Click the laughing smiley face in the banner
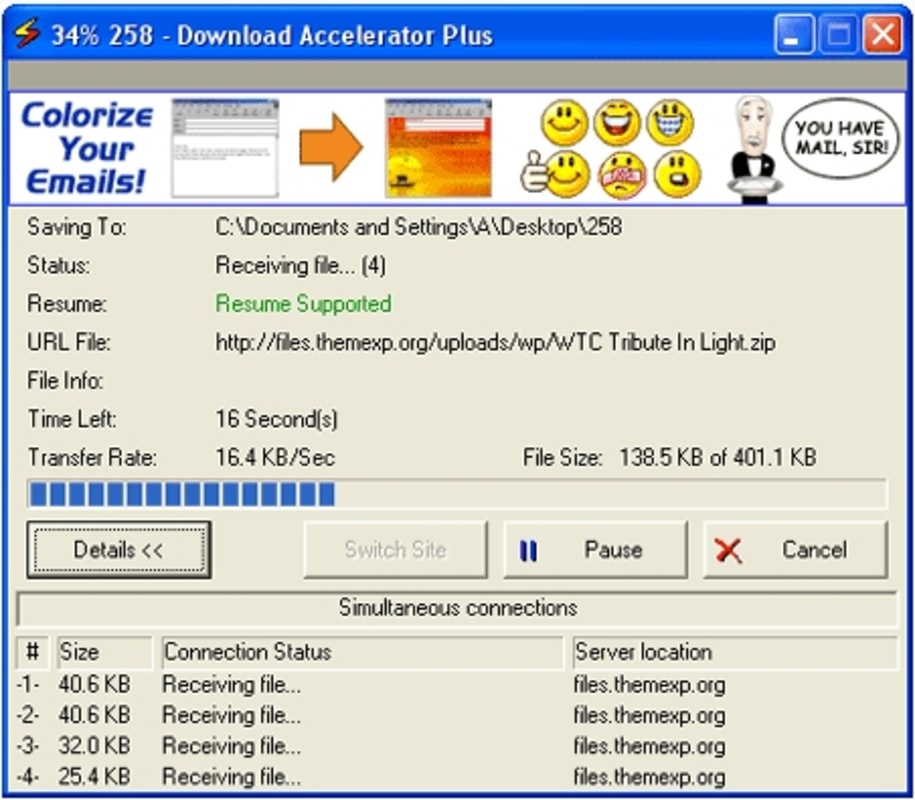Screen dimensions: 915x800 (x=617, y=123)
